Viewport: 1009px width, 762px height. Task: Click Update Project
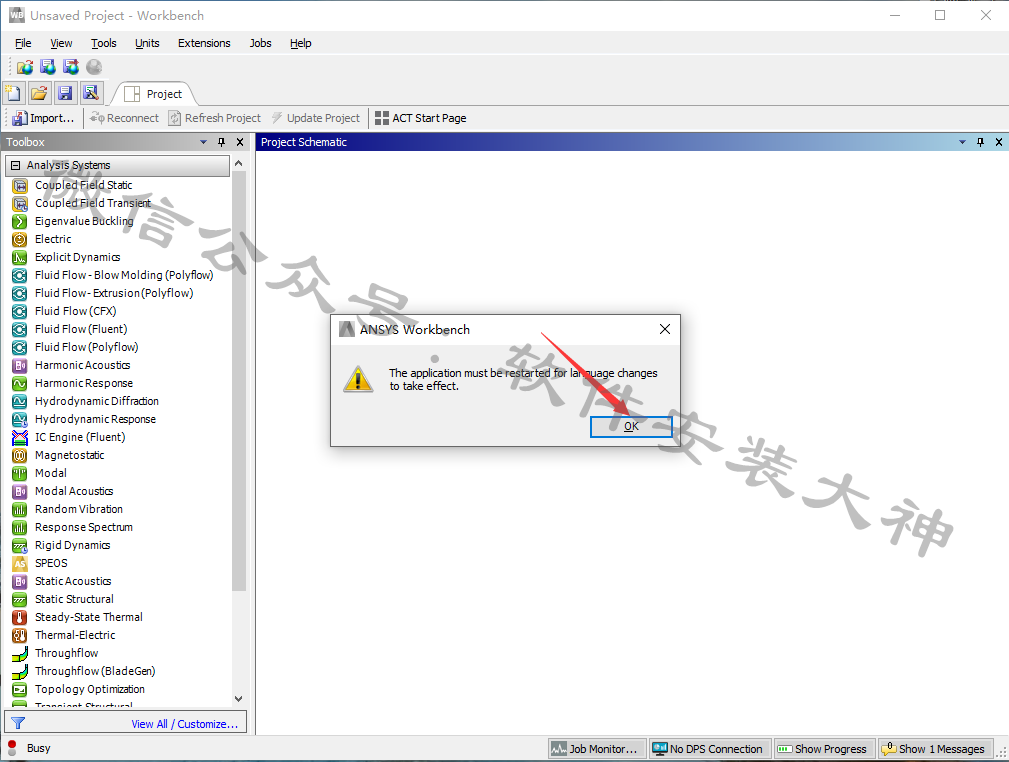[x=315, y=118]
